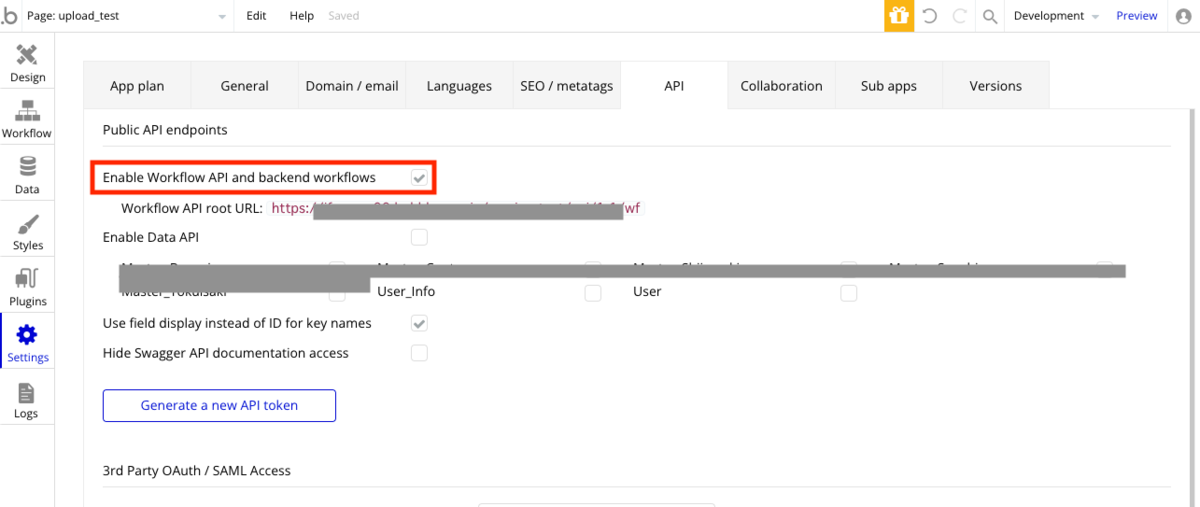
Task: Click the Preview link
Action: 1137,16
